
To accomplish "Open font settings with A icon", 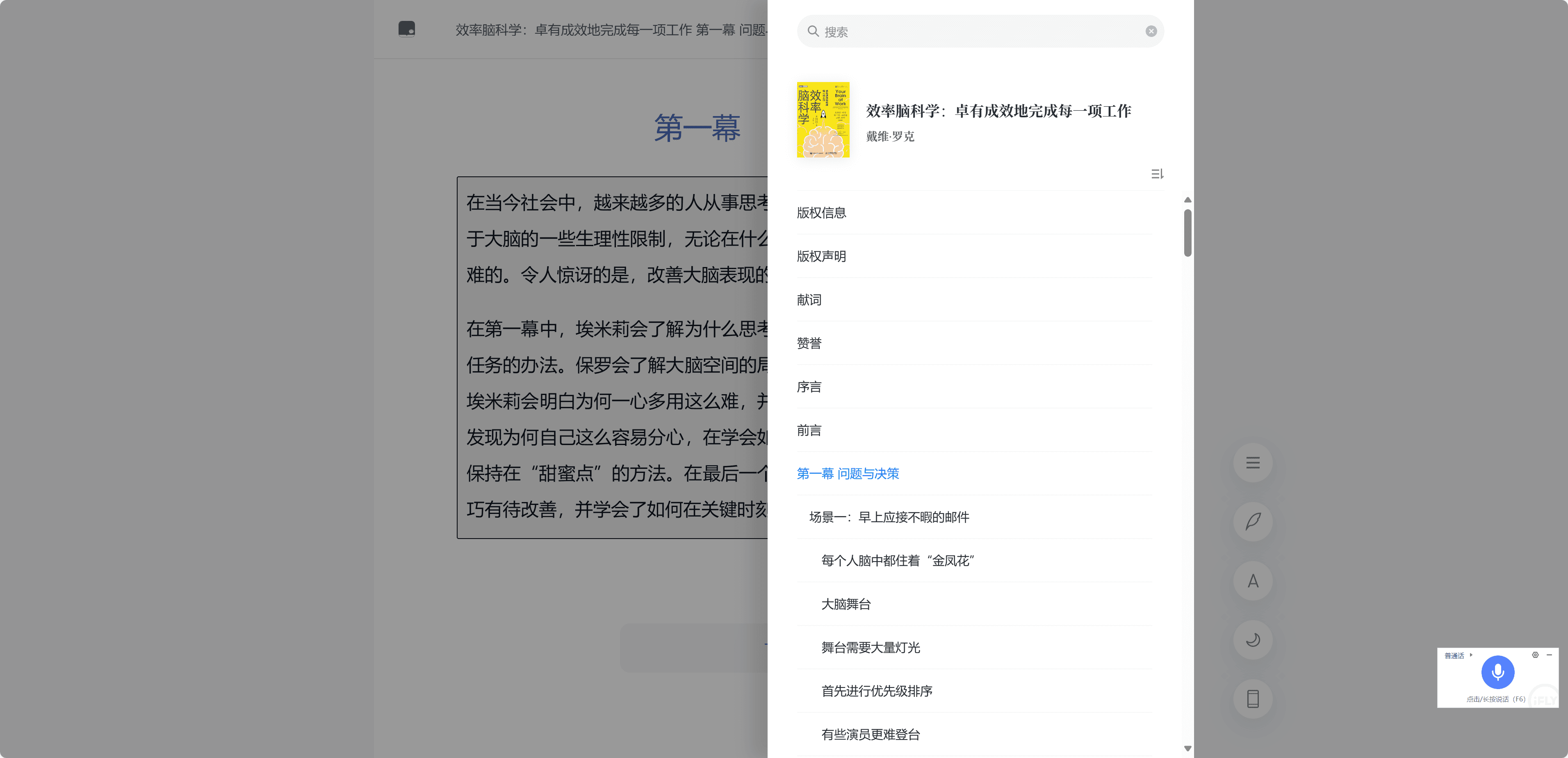I will pos(1252,581).
